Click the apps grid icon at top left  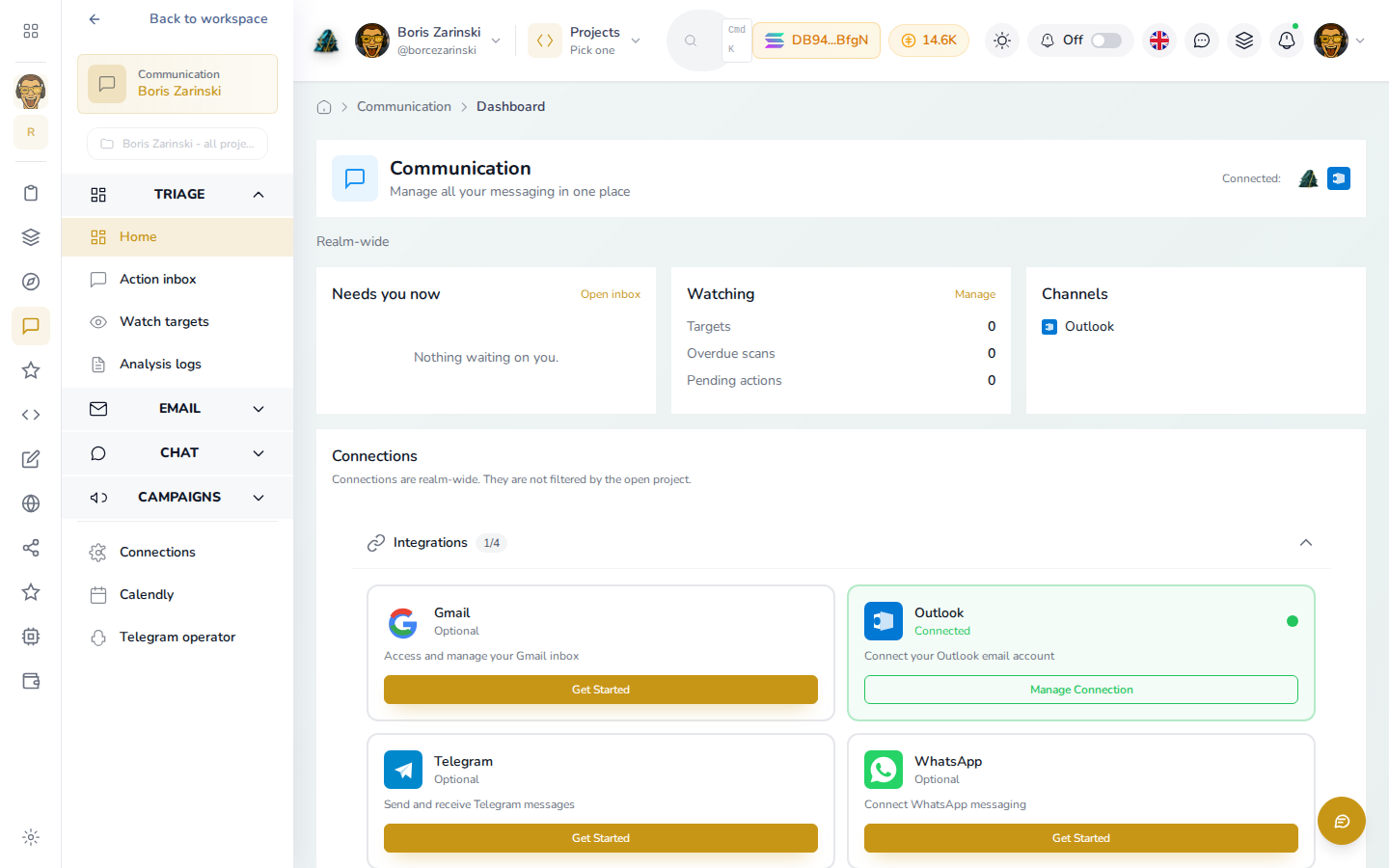(x=31, y=31)
